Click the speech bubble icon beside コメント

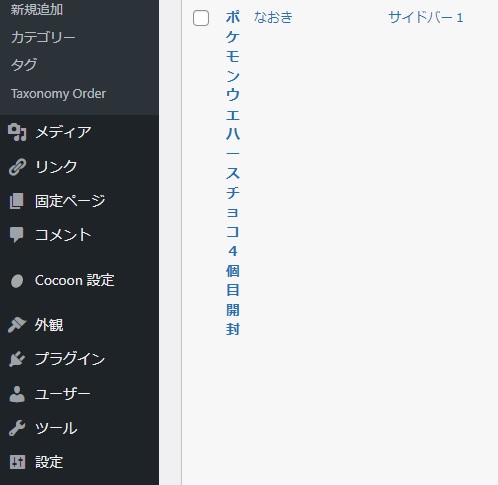coord(17,235)
